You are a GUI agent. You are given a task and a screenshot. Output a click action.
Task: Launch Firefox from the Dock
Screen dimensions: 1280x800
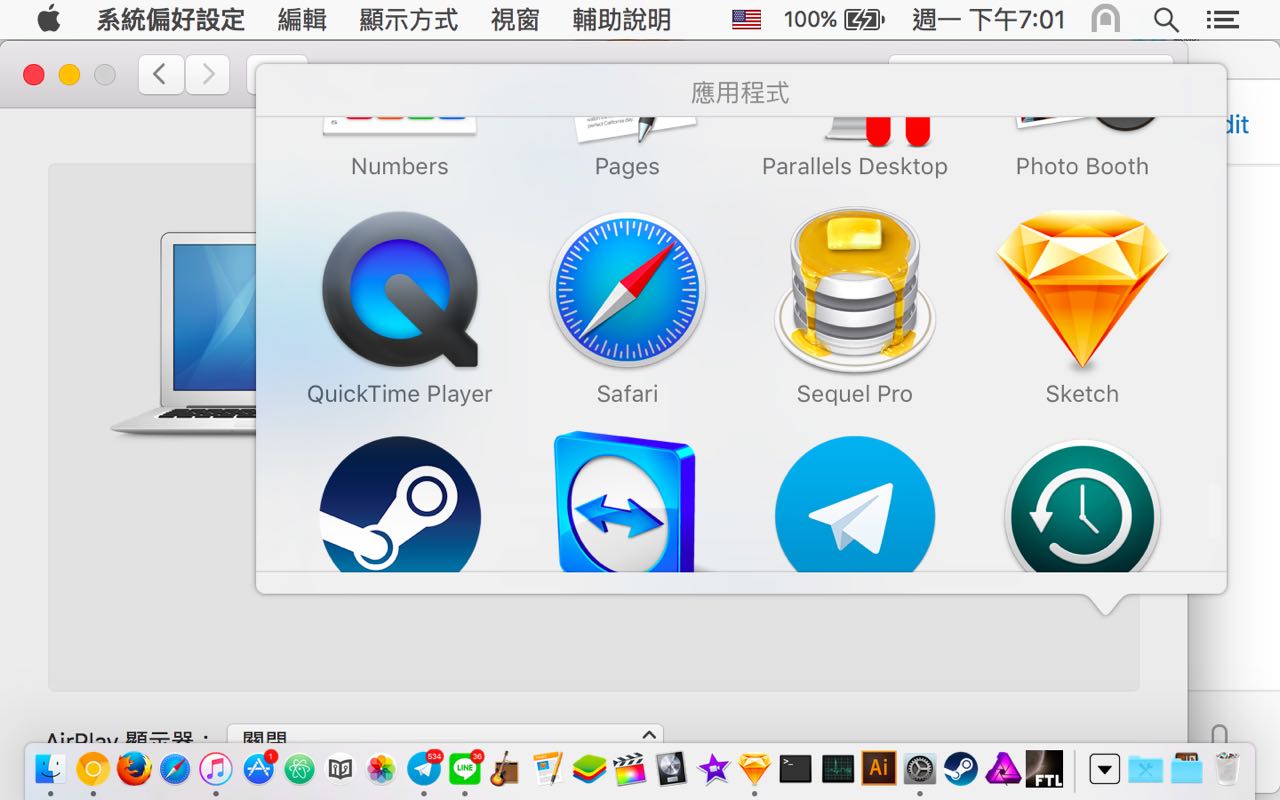click(x=134, y=768)
